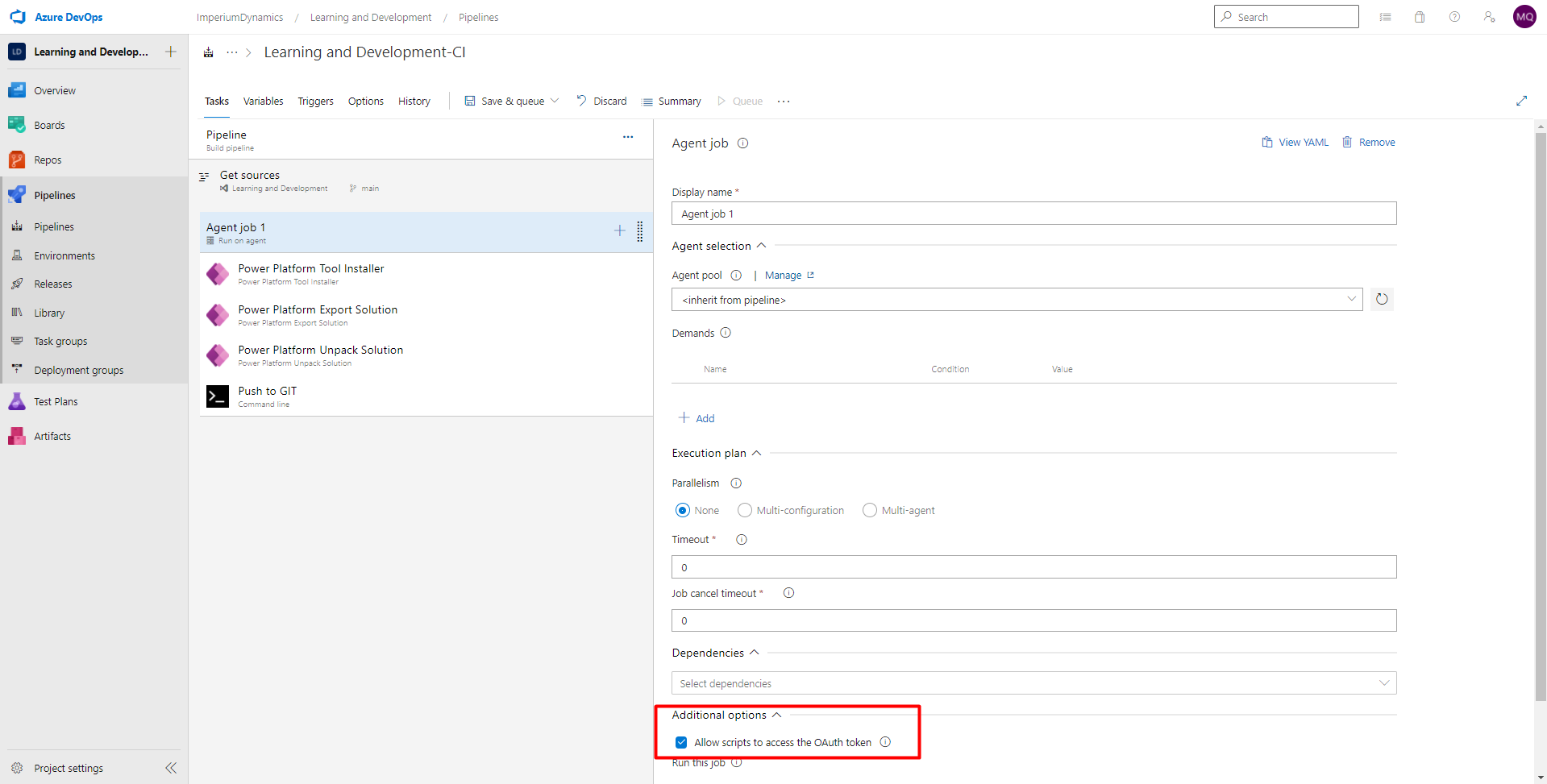Viewport: 1547px width, 784px height.
Task: Open the Artifacts section
Action: 51,435
